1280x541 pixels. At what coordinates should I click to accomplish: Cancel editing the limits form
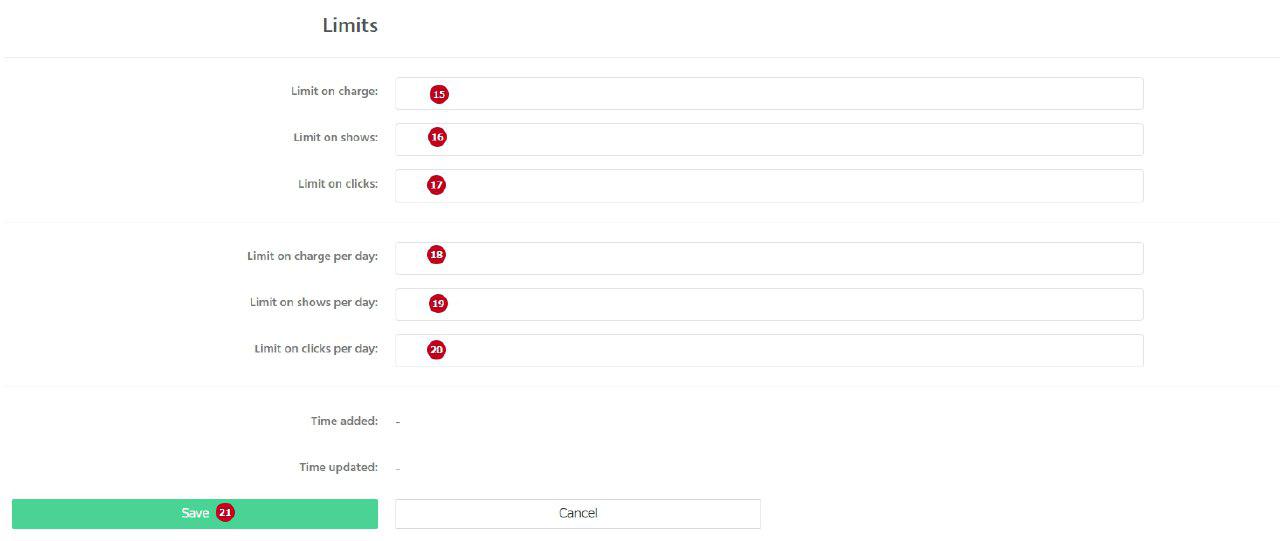point(578,513)
